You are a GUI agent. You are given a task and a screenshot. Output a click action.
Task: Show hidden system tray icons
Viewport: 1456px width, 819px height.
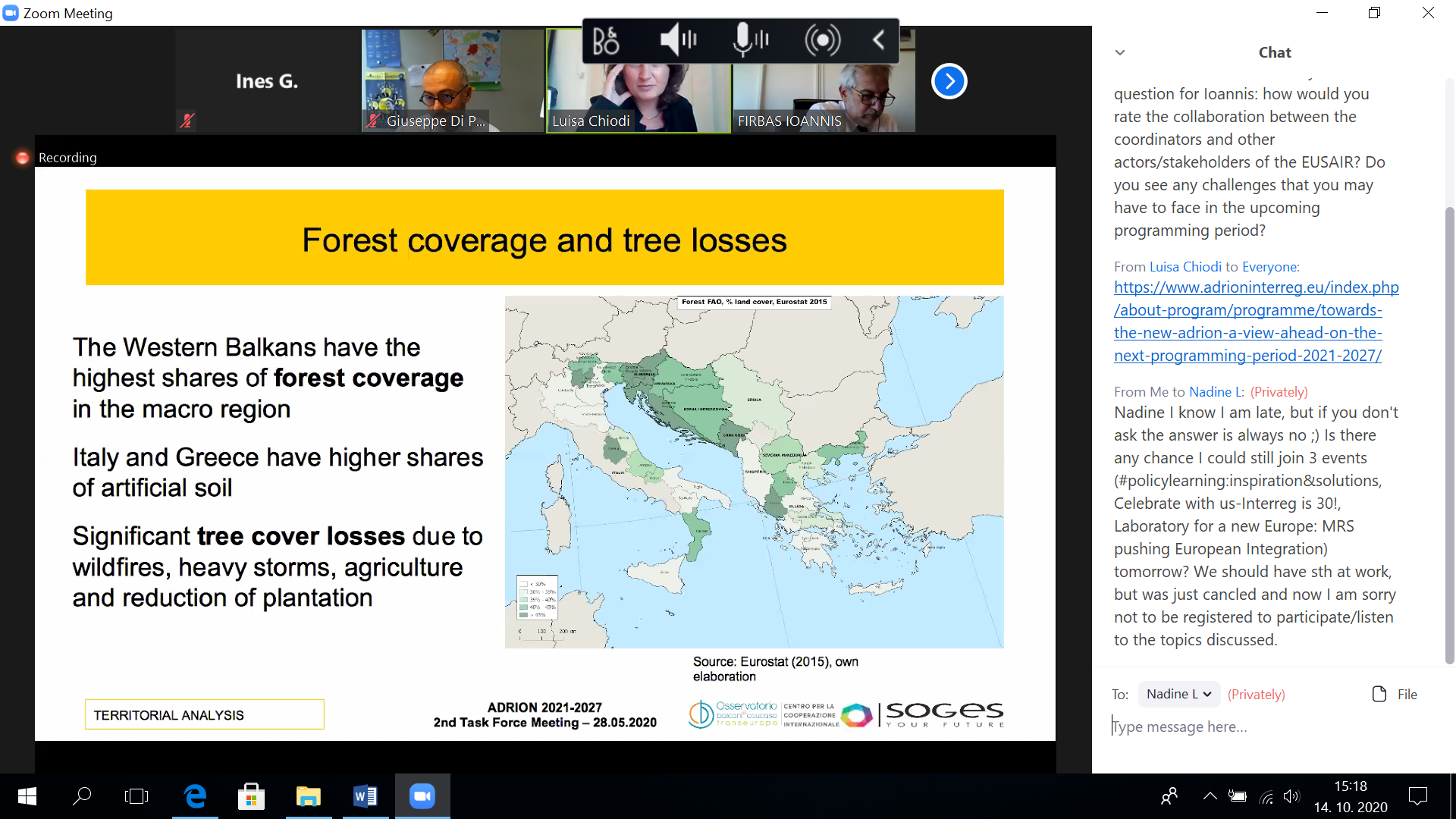1210,796
